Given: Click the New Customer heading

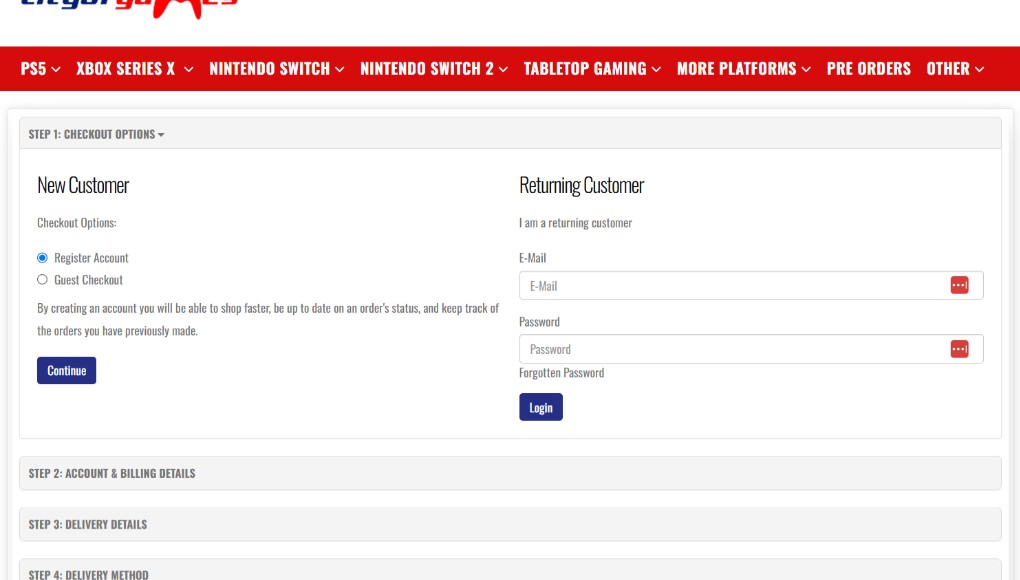Looking at the screenshot, I should tap(83, 185).
